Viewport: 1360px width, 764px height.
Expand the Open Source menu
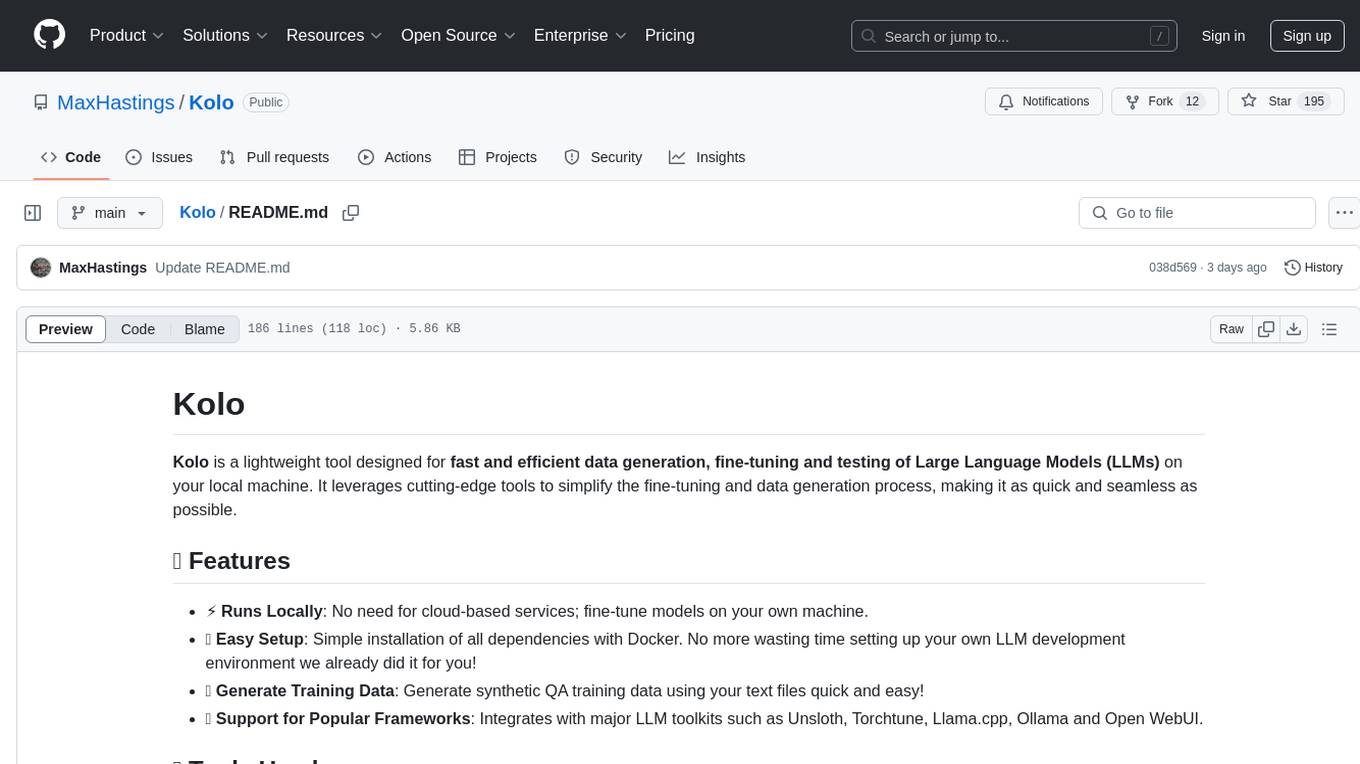[458, 35]
